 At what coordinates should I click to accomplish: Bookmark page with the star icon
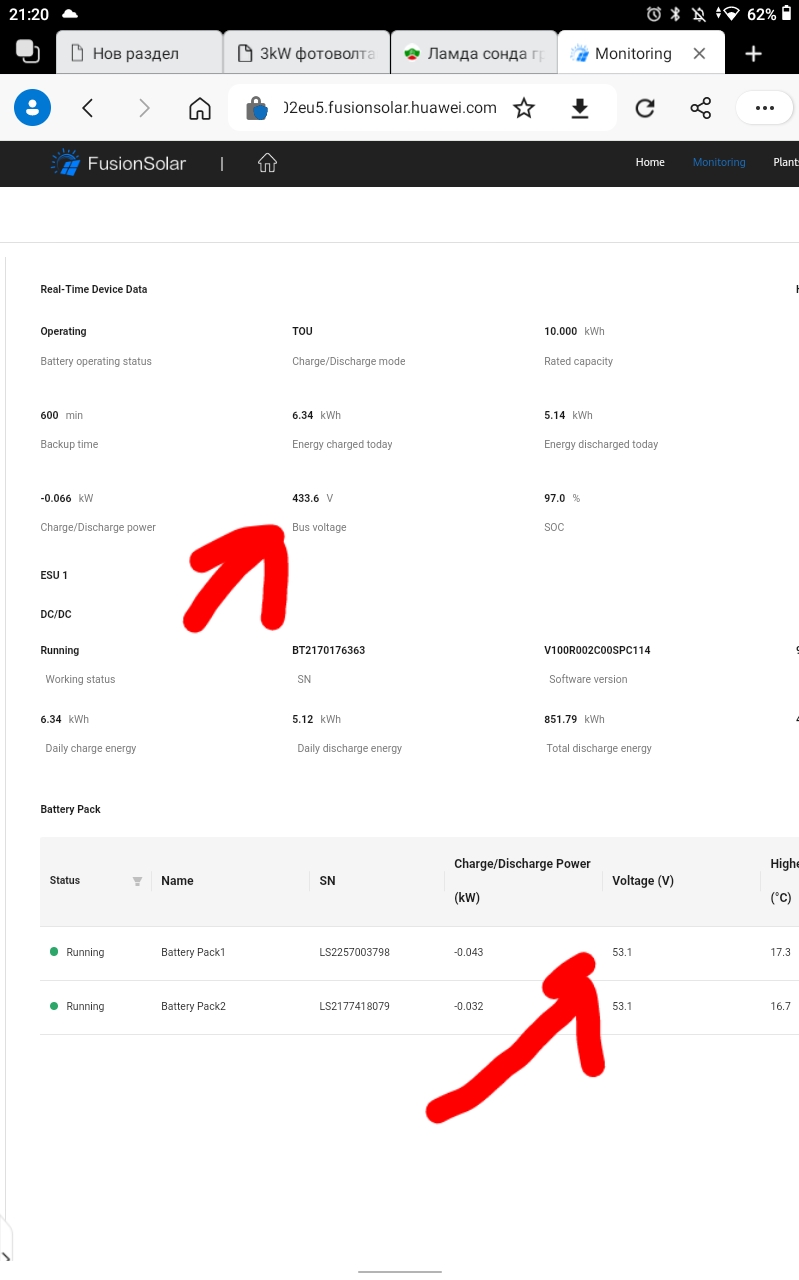(x=524, y=108)
